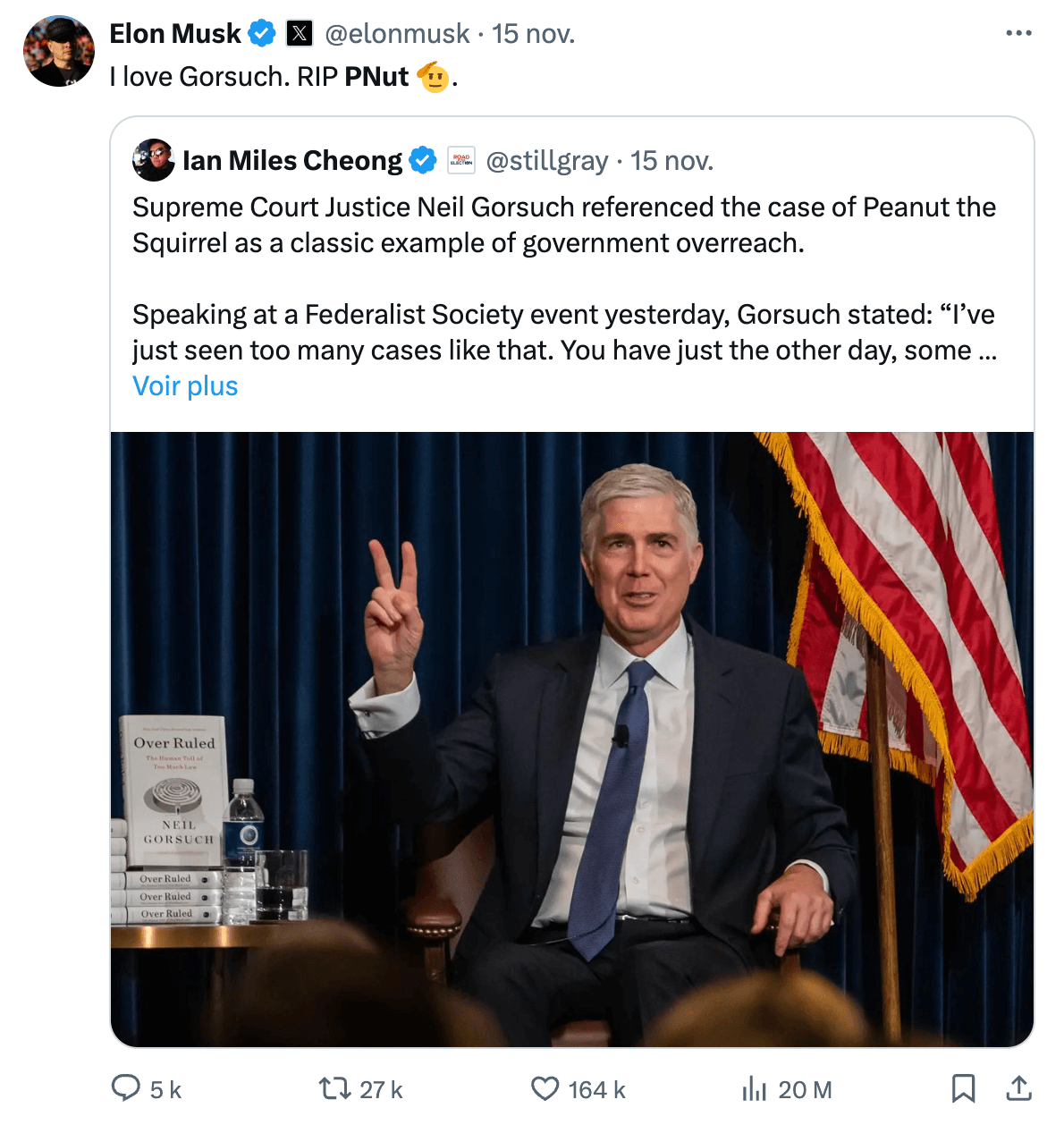This screenshot has width=1064, height=1125.
Task: Click Ian Miles Cheong's affiliation badge icon
Action: click(460, 161)
